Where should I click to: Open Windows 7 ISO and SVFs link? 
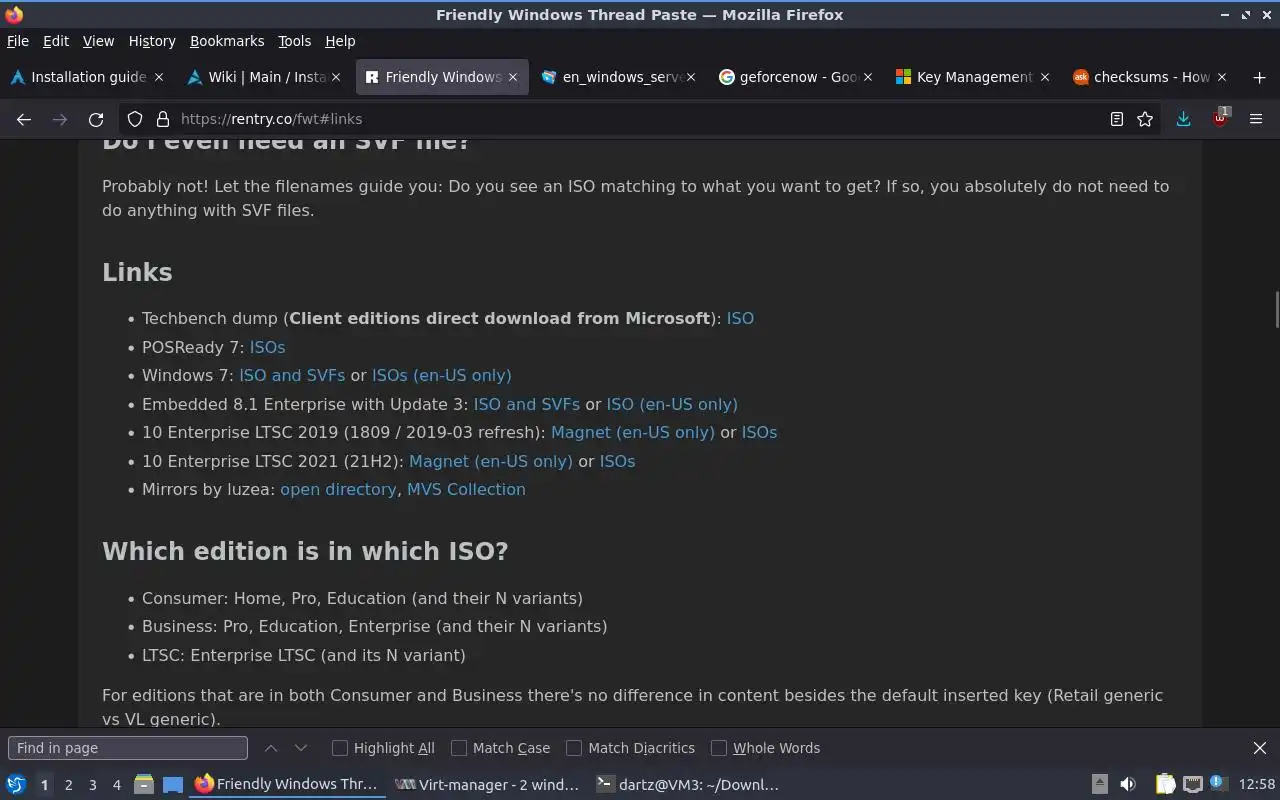pyautogui.click(x=292, y=375)
